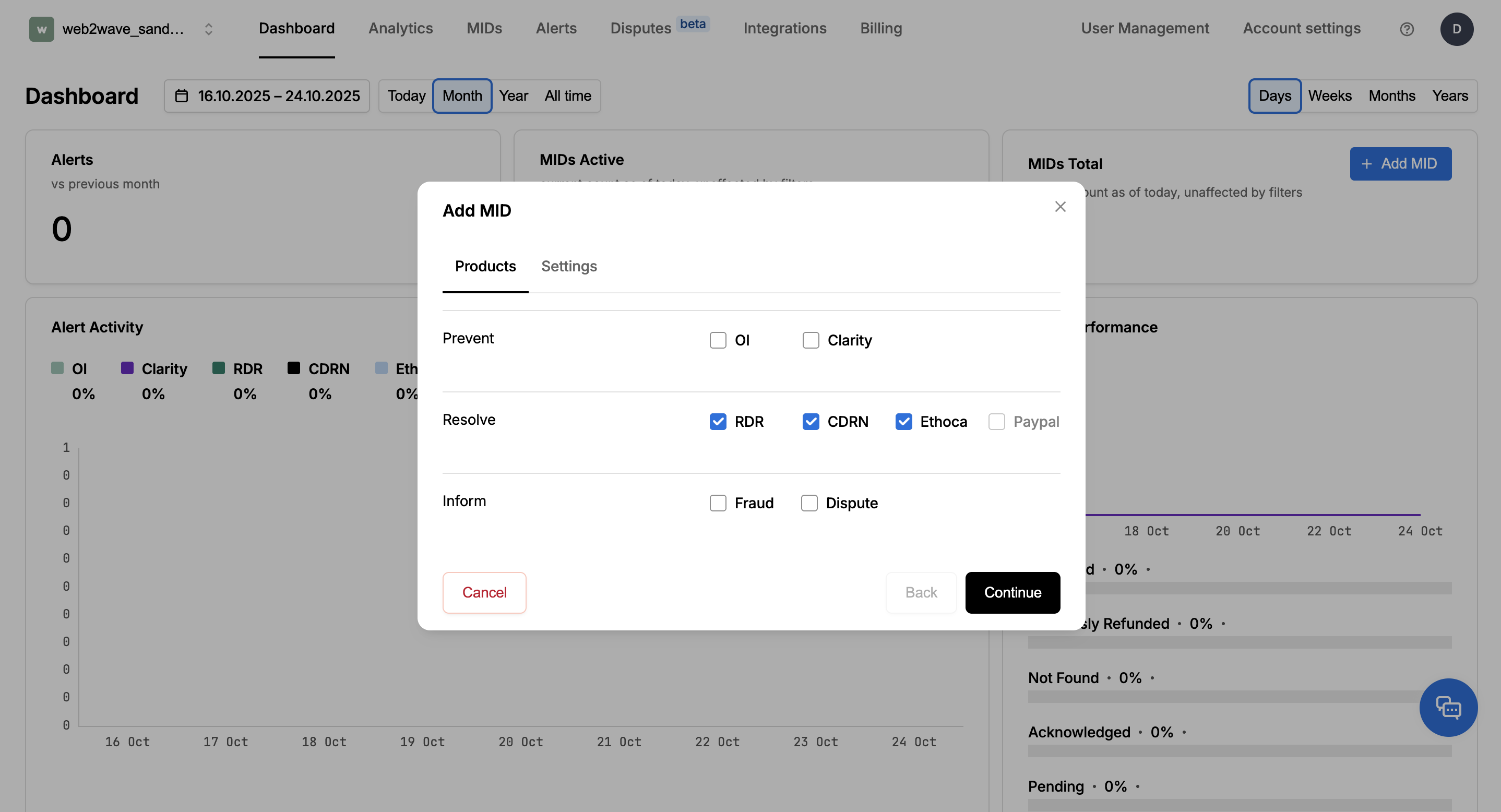Tick the Dispute checkbox
The height and width of the screenshot is (812, 1501).
809,503
